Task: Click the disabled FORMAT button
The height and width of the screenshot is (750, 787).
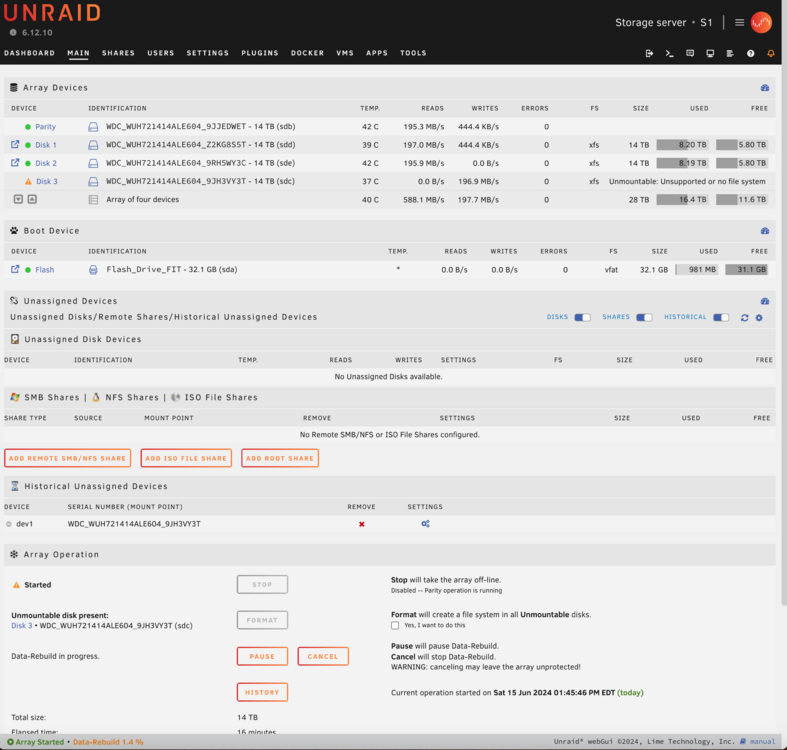Action: click(263, 620)
